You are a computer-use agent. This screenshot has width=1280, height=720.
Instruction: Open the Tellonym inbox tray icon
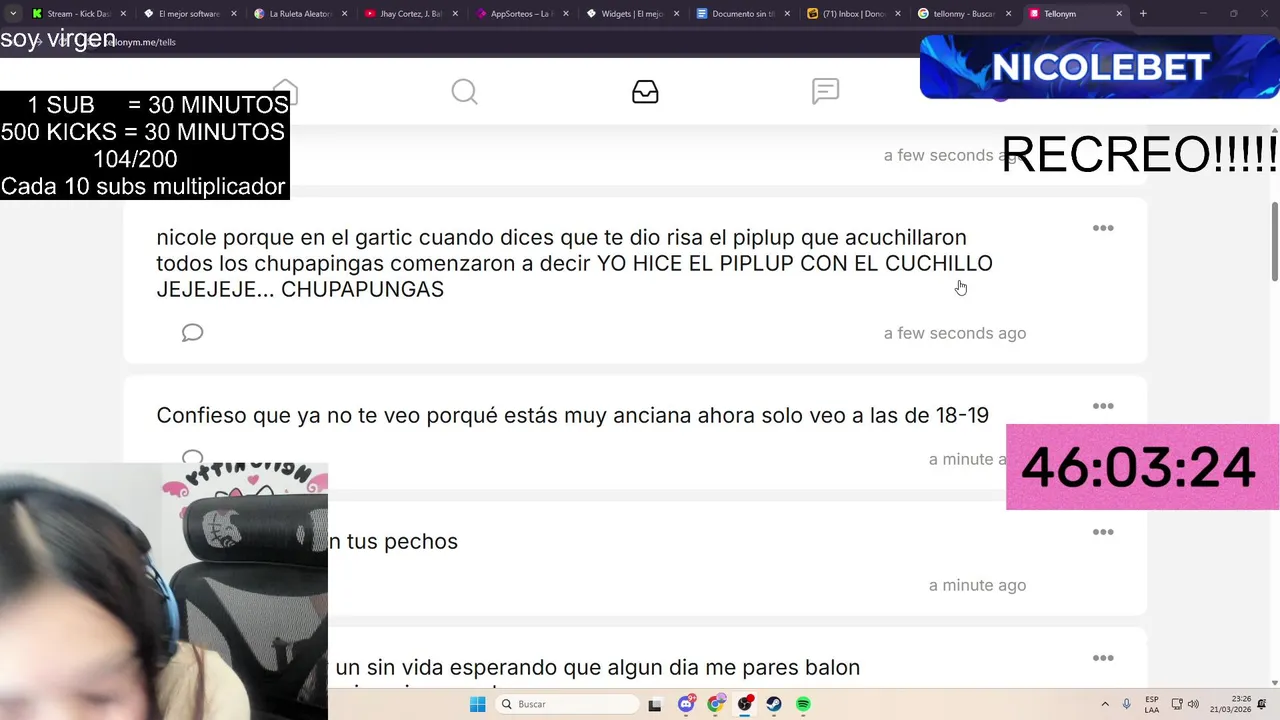click(x=645, y=92)
